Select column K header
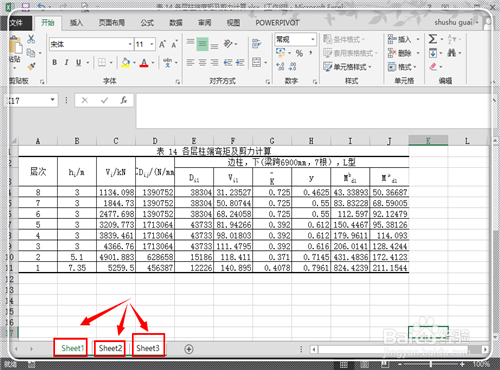Viewport: 500px width, 370px height. point(428,141)
